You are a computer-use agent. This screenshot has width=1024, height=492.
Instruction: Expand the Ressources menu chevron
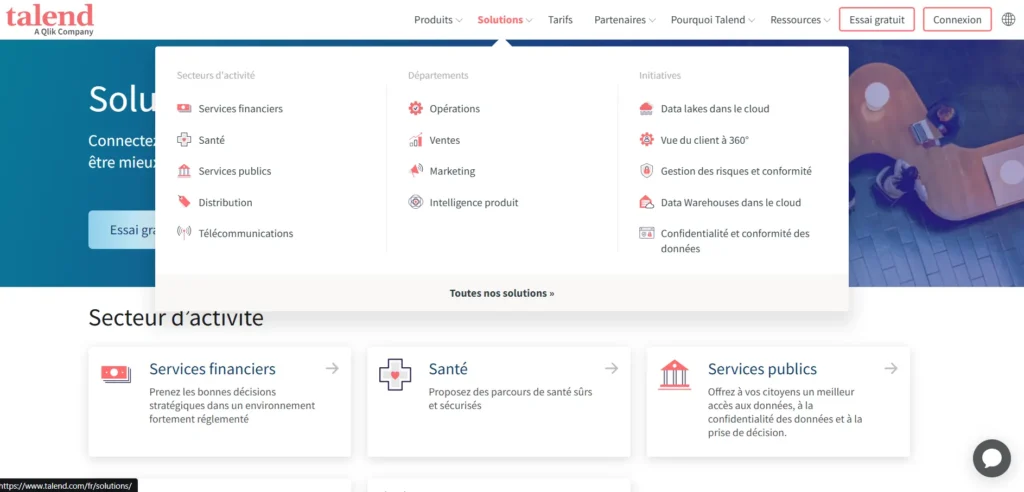coord(827,20)
